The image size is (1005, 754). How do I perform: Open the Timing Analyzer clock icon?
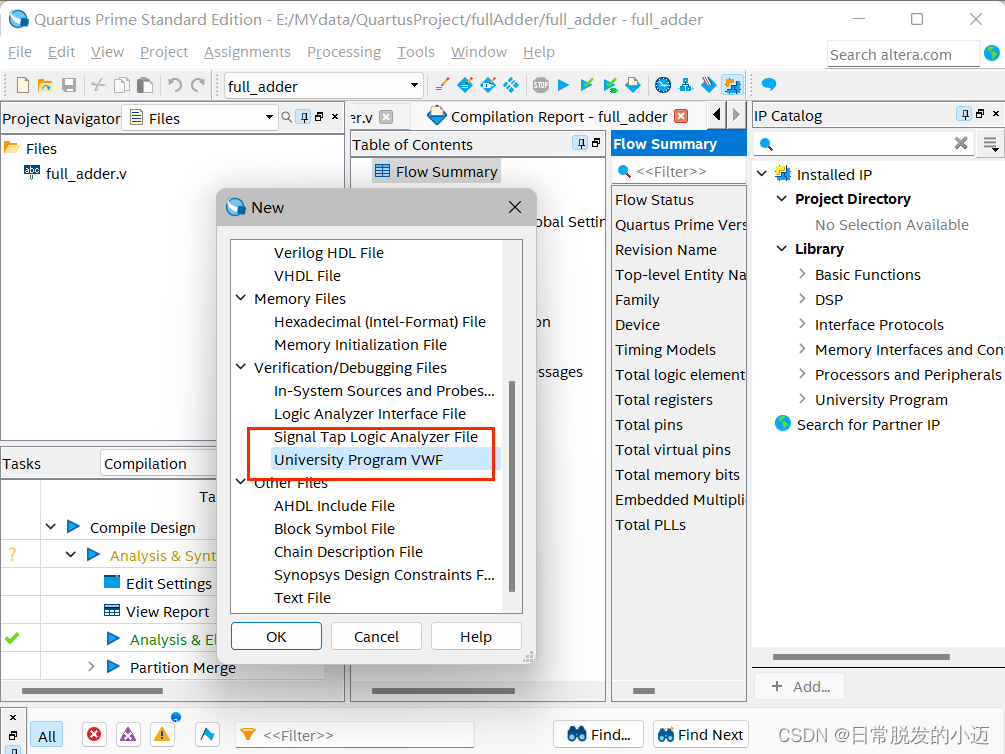663,85
